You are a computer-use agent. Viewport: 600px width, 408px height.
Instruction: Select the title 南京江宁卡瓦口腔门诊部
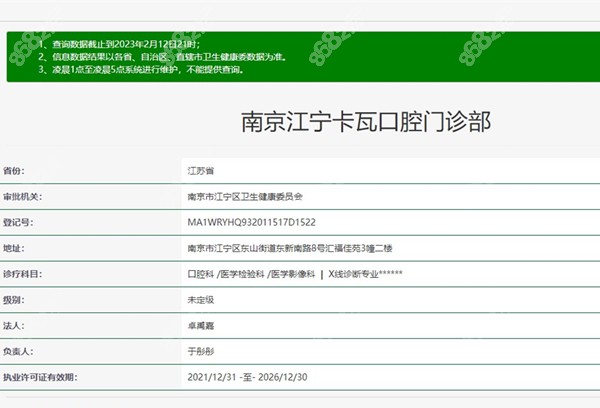(x=366, y=122)
